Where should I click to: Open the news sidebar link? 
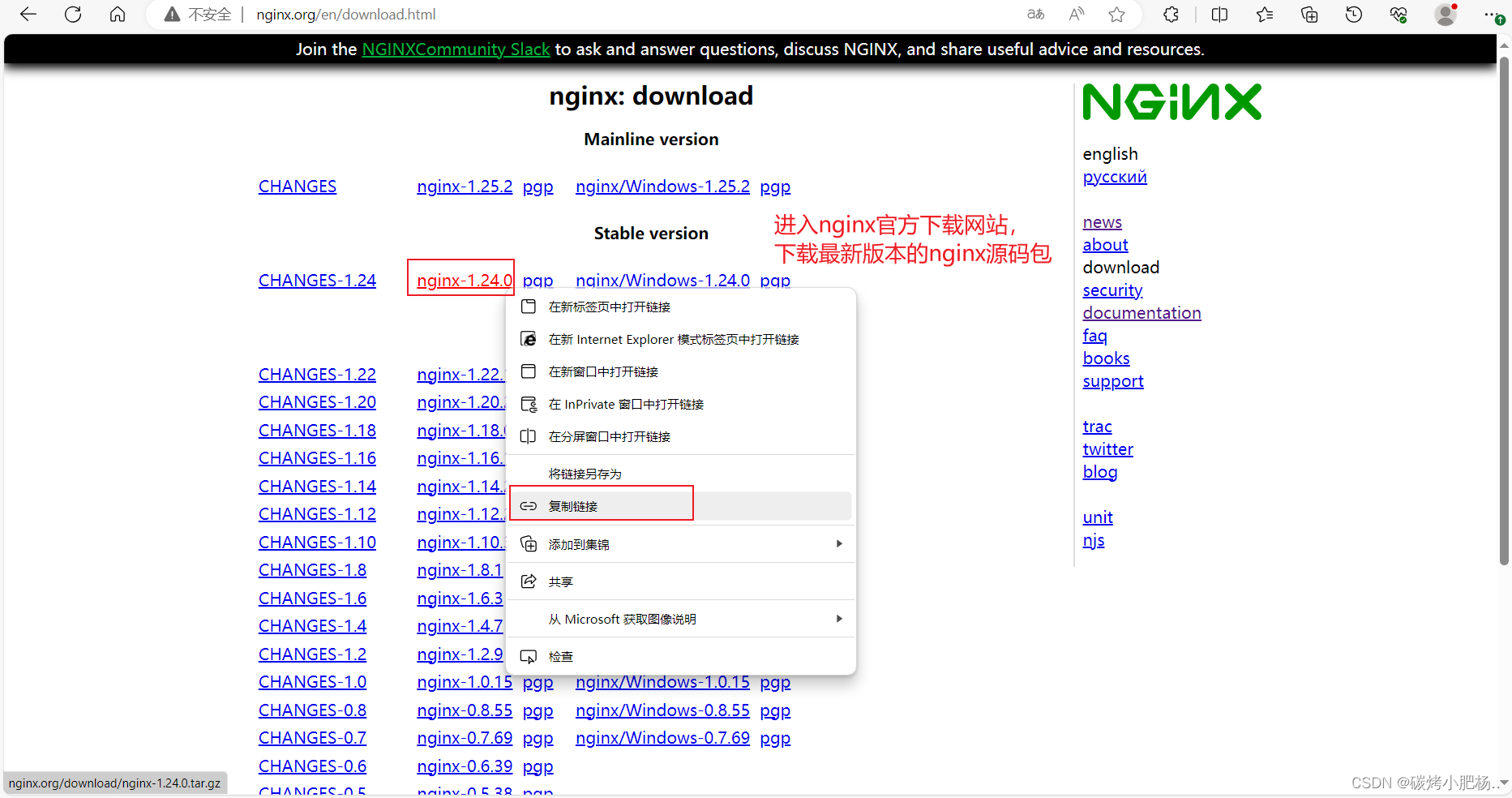click(x=1103, y=222)
